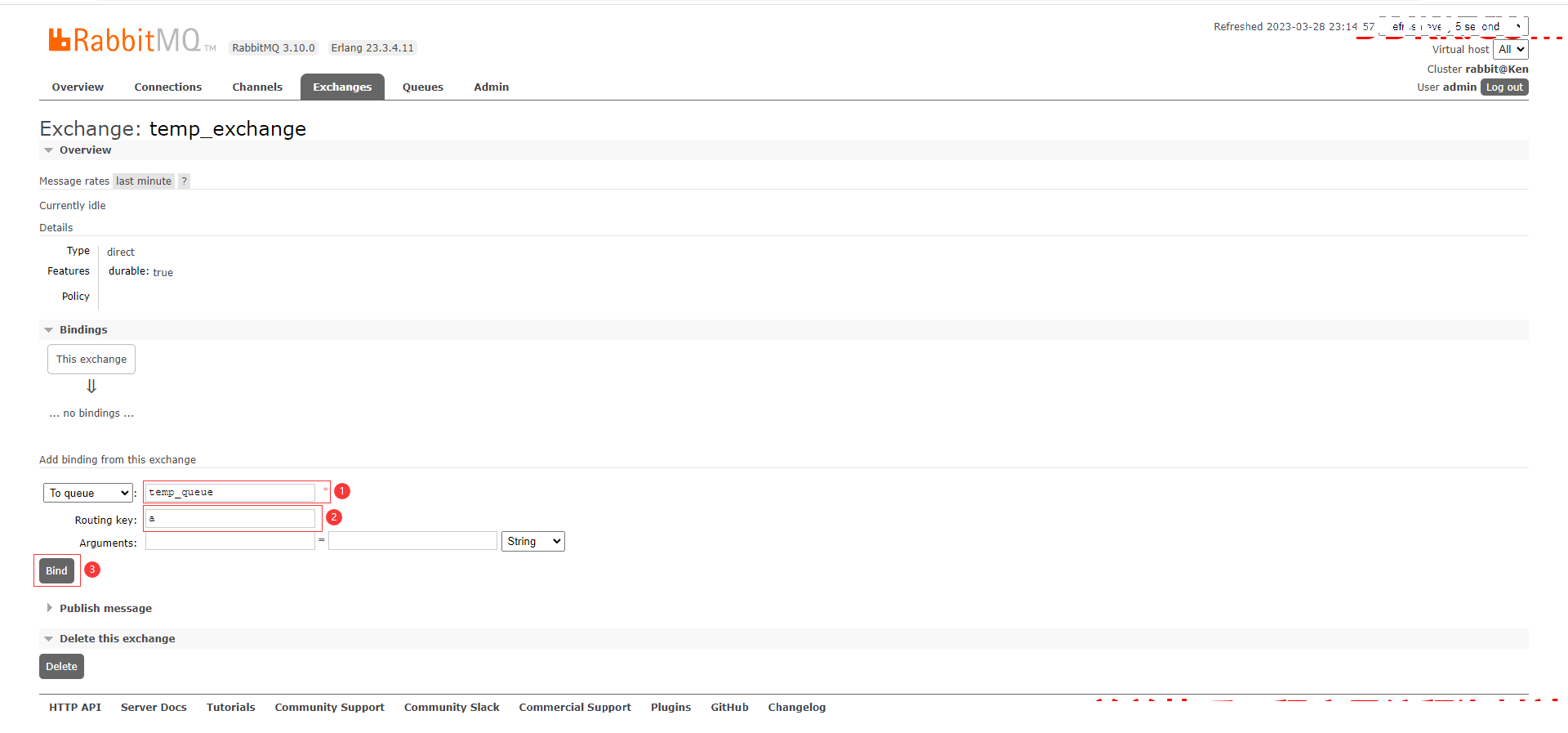Viewport: 1568px width, 733px height.
Task: Open the Tutorials footer link
Action: tap(230, 707)
